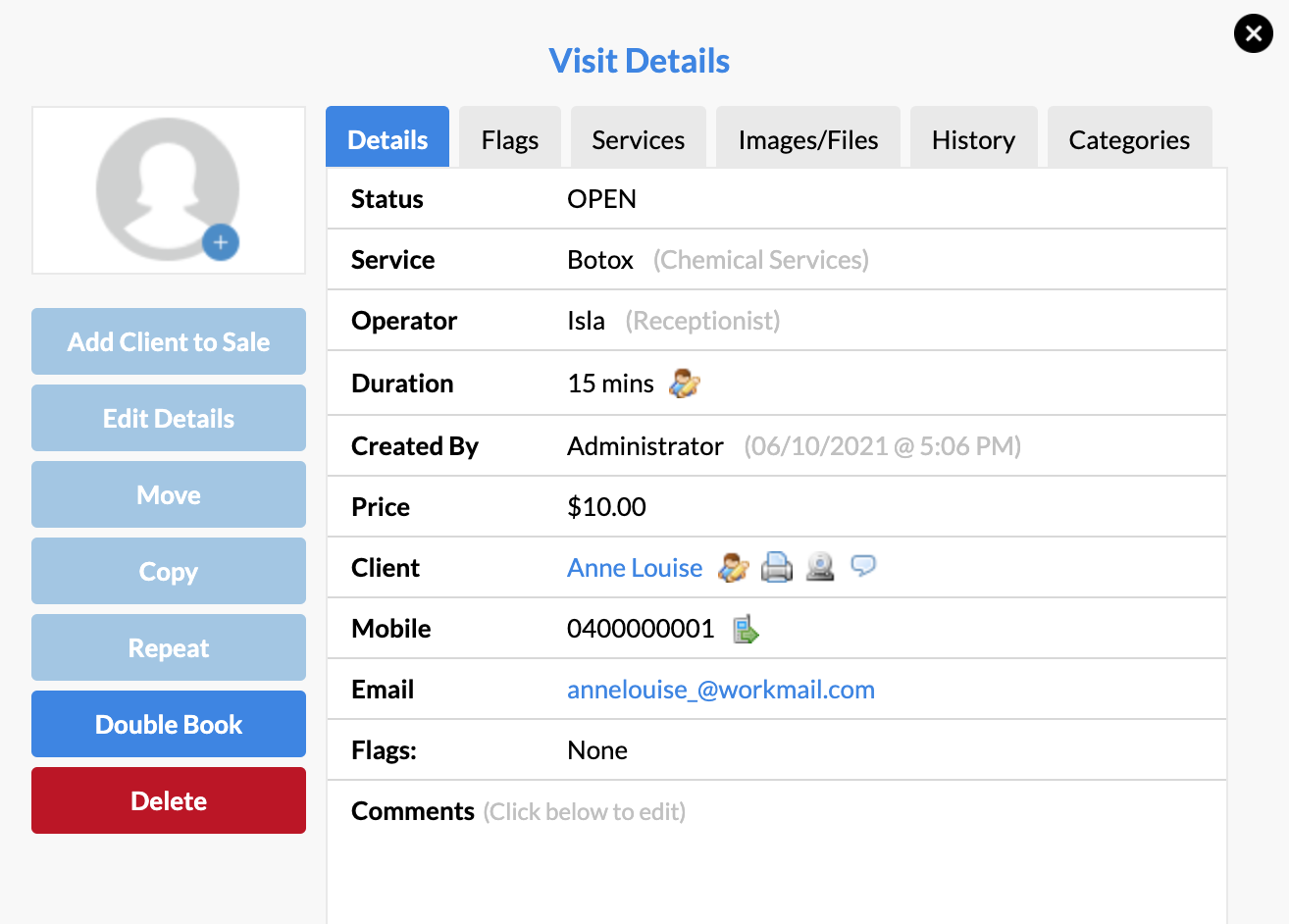Viewport: 1289px width, 924px height.
Task: Click the Double Book button
Action: (169, 724)
